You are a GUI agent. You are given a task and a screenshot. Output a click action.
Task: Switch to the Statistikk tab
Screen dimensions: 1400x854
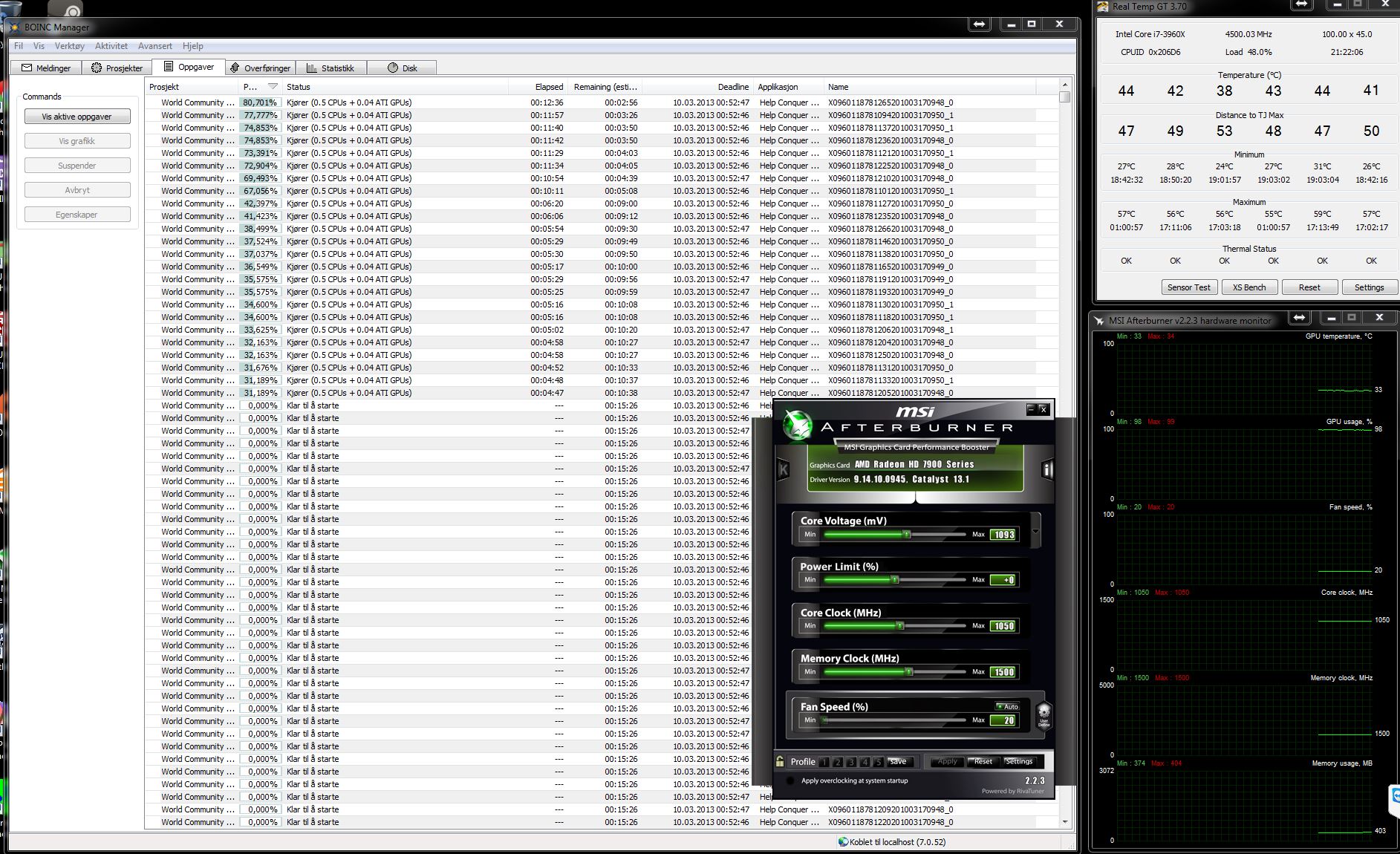point(331,68)
